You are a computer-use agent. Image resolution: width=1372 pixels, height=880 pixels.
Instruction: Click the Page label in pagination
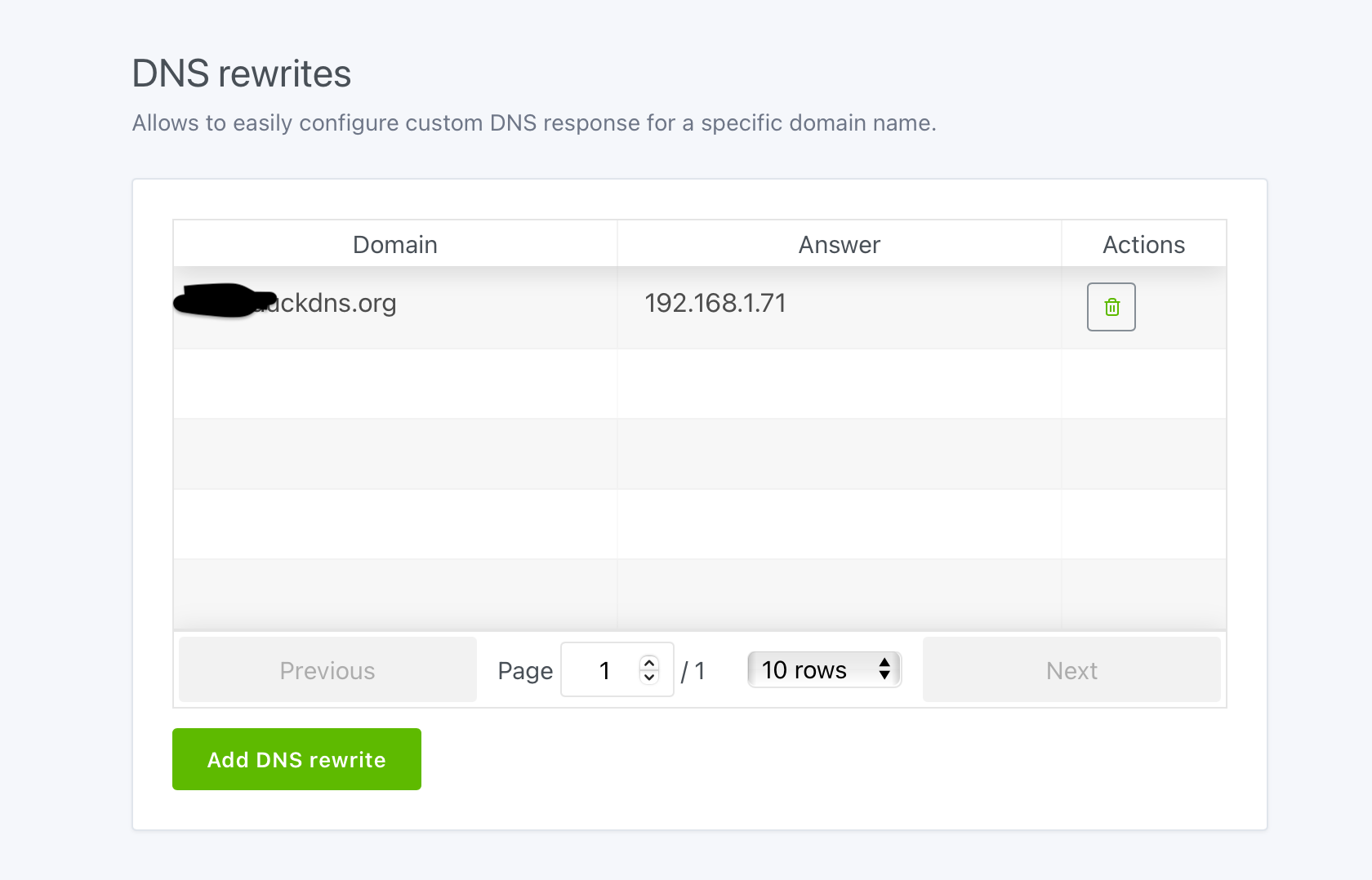pos(525,671)
